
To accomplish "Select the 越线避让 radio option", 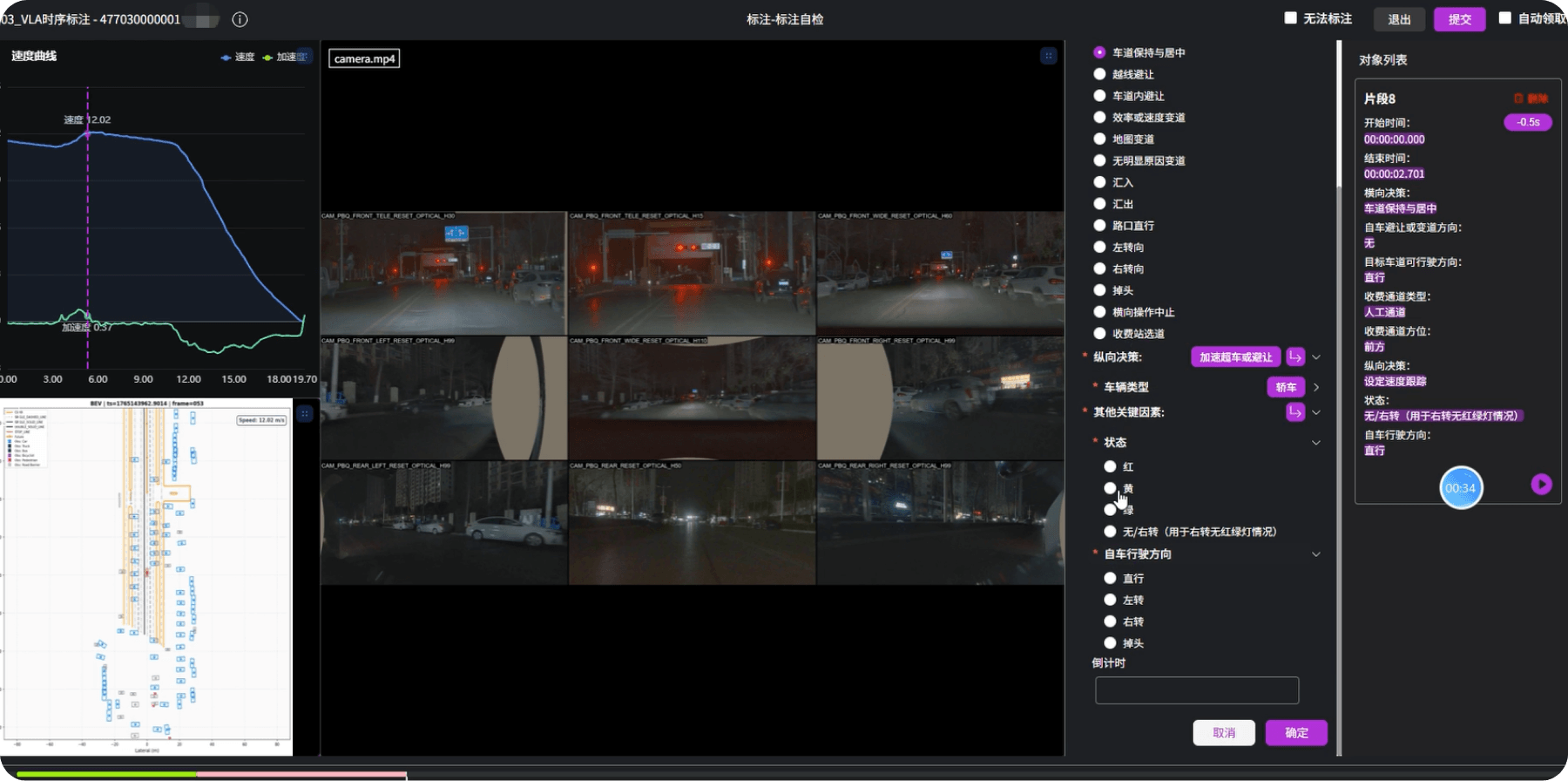I will (x=1099, y=74).
